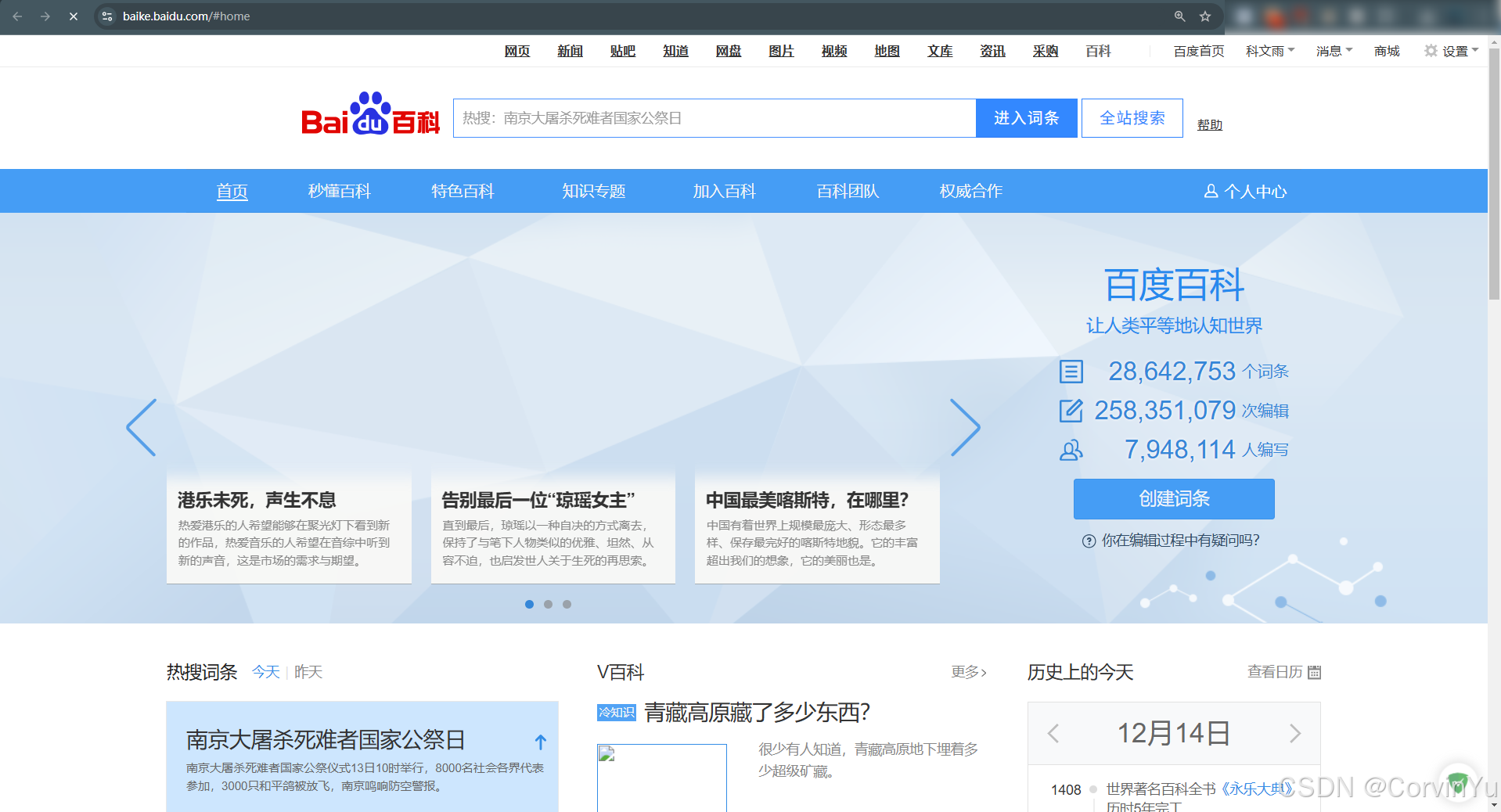Switch hot searches to 昨天
Screen dimensions: 1501x812
[x=308, y=672]
